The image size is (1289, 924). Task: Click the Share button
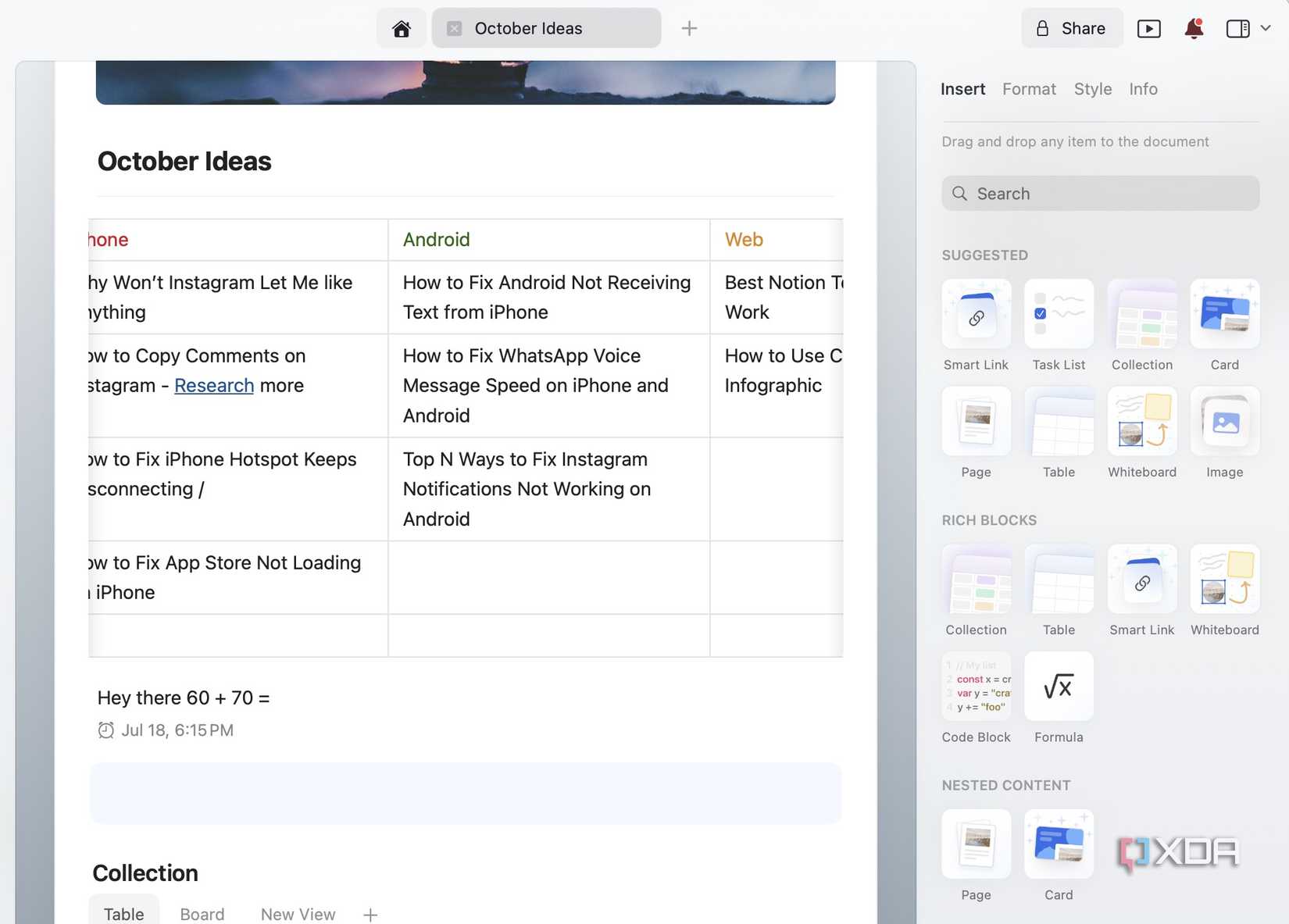(x=1072, y=29)
